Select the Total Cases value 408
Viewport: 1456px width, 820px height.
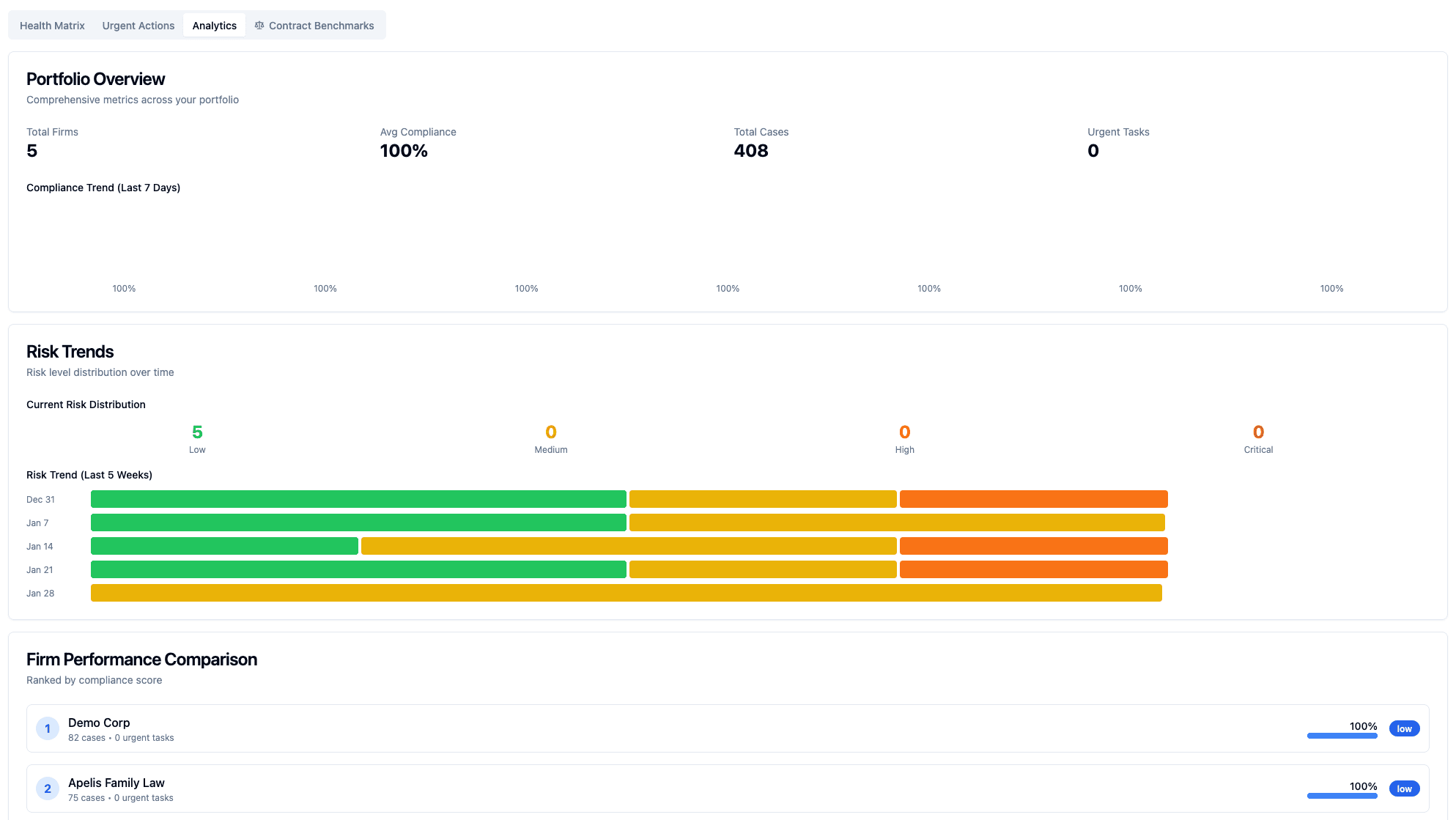coord(751,150)
